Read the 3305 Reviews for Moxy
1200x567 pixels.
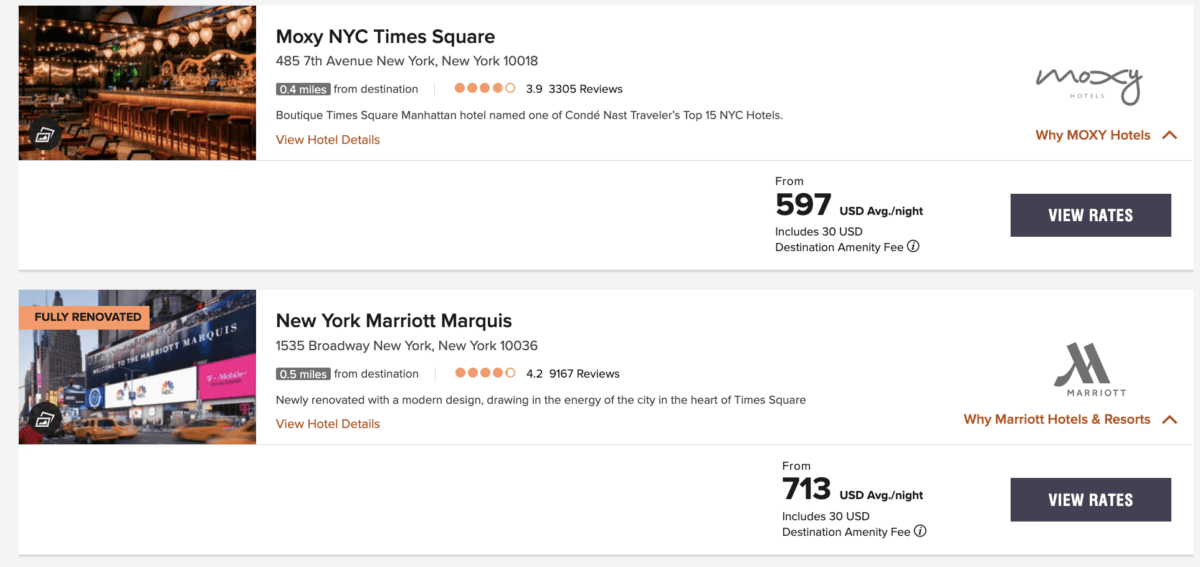pyautogui.click(x=585, y=89)
